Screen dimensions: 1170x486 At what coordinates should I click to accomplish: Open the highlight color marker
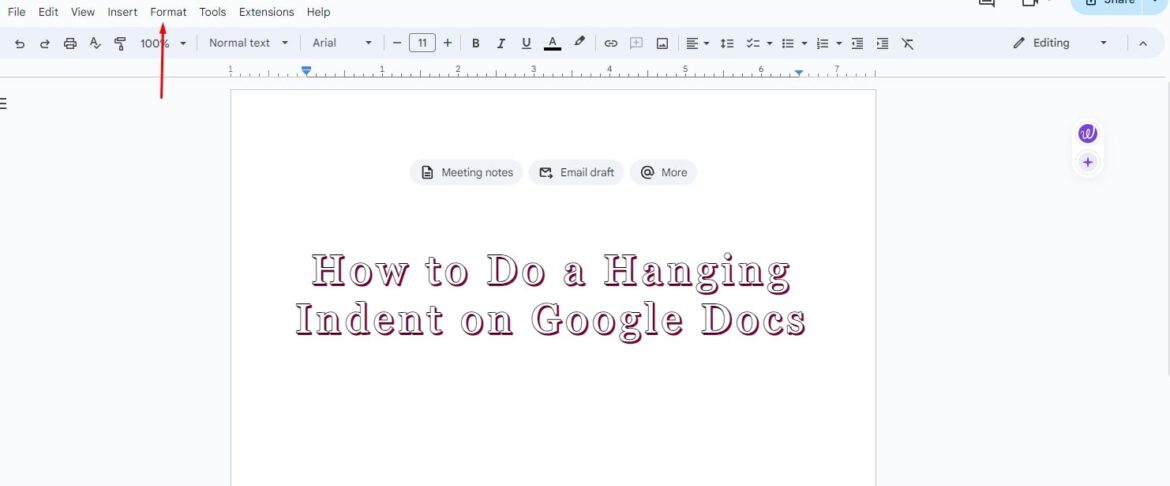click(x=579, y=43)
